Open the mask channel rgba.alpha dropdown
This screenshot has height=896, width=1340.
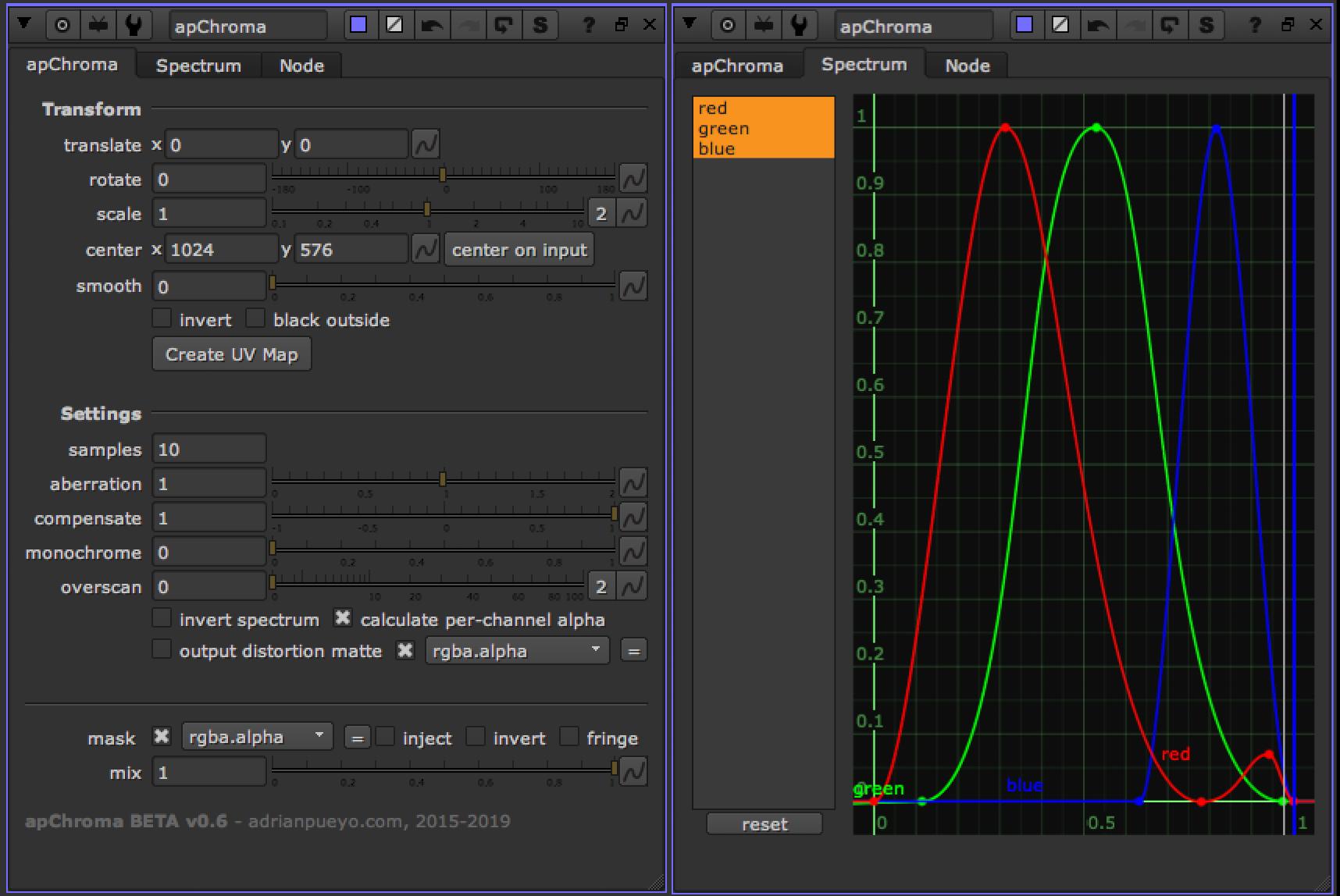256,736
